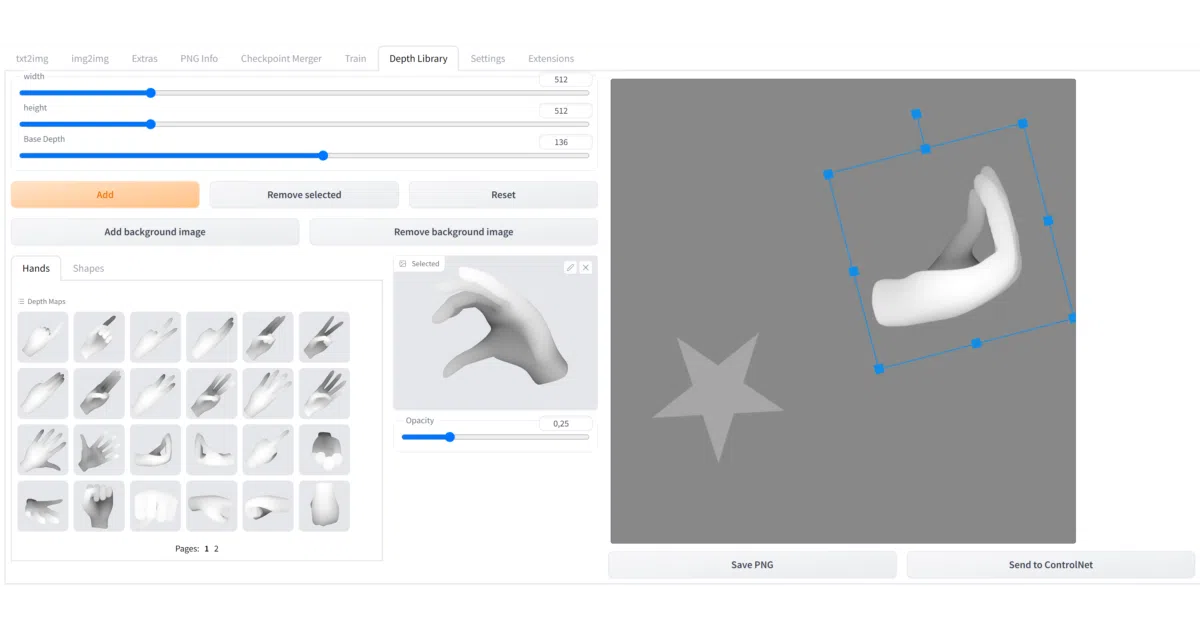The width and height of the screenshot is (1200, 630).
Task: Click the Depth Maps list icon
Action: click(x=21, y=301)
